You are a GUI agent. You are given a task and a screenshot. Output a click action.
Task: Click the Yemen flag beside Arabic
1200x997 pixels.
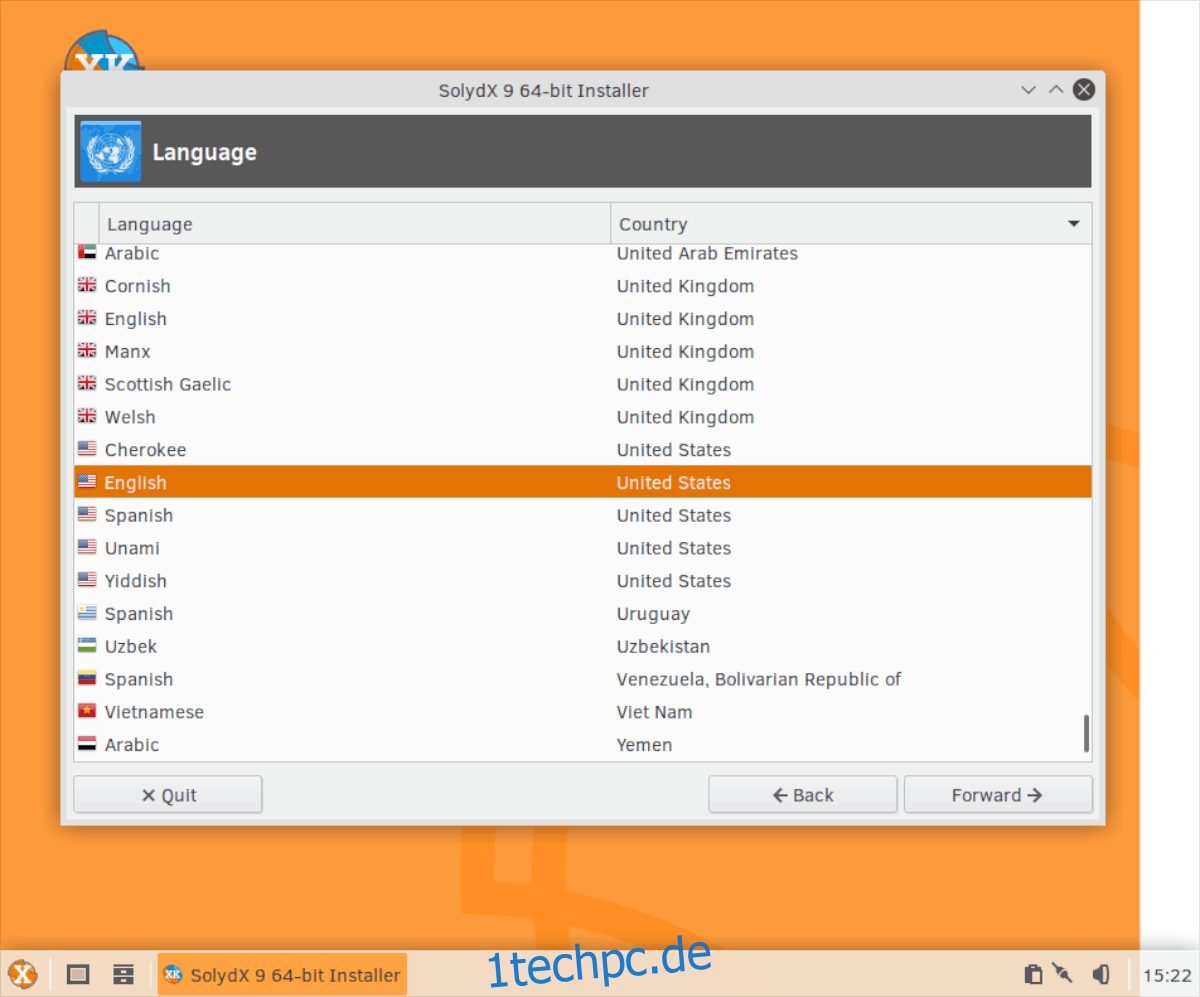point(87,745)
